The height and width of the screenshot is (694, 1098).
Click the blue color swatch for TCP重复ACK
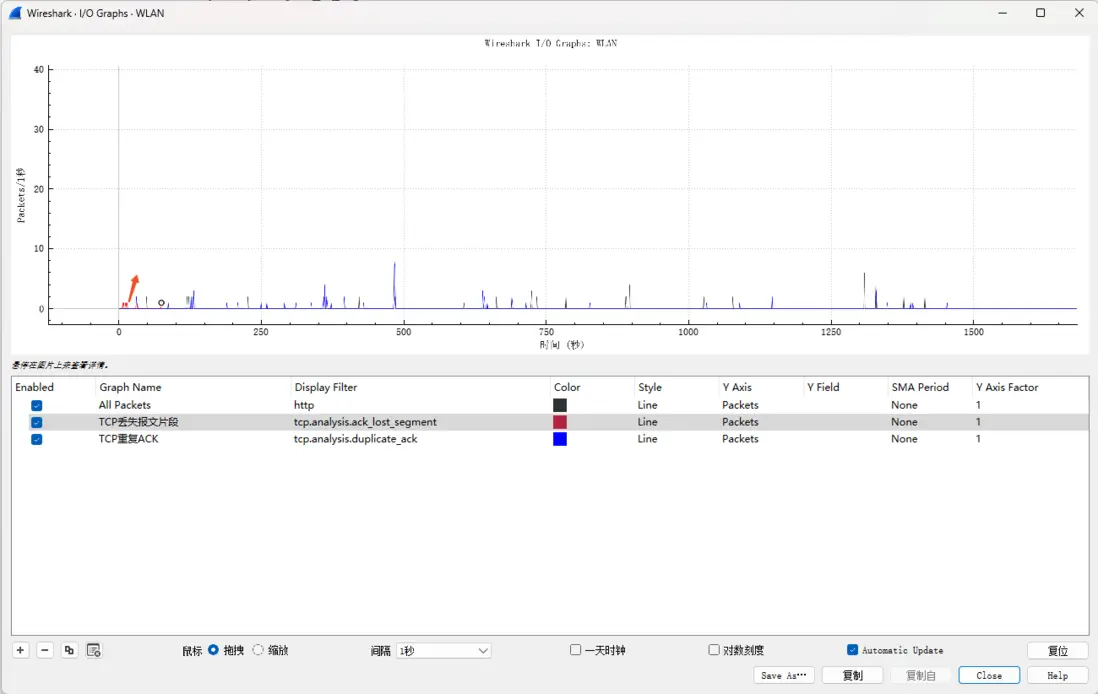pyautogui.click(x=560, y=439)
